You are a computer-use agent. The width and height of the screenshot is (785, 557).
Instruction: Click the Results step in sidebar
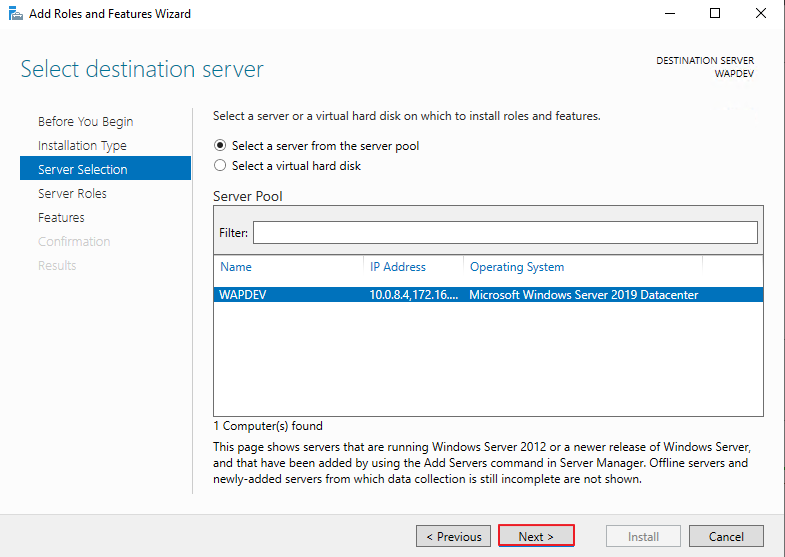57,266
